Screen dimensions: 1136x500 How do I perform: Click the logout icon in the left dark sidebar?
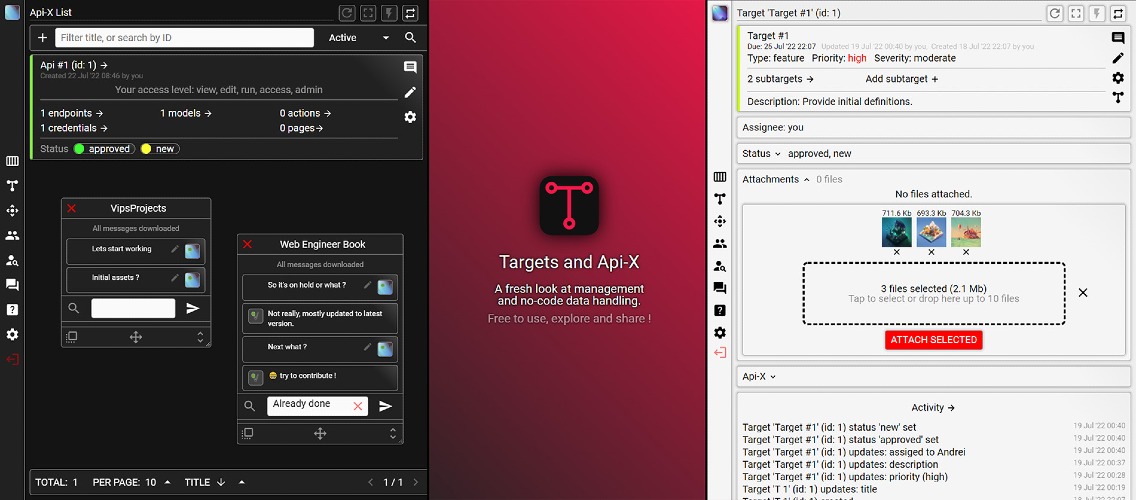click(12, 359)
